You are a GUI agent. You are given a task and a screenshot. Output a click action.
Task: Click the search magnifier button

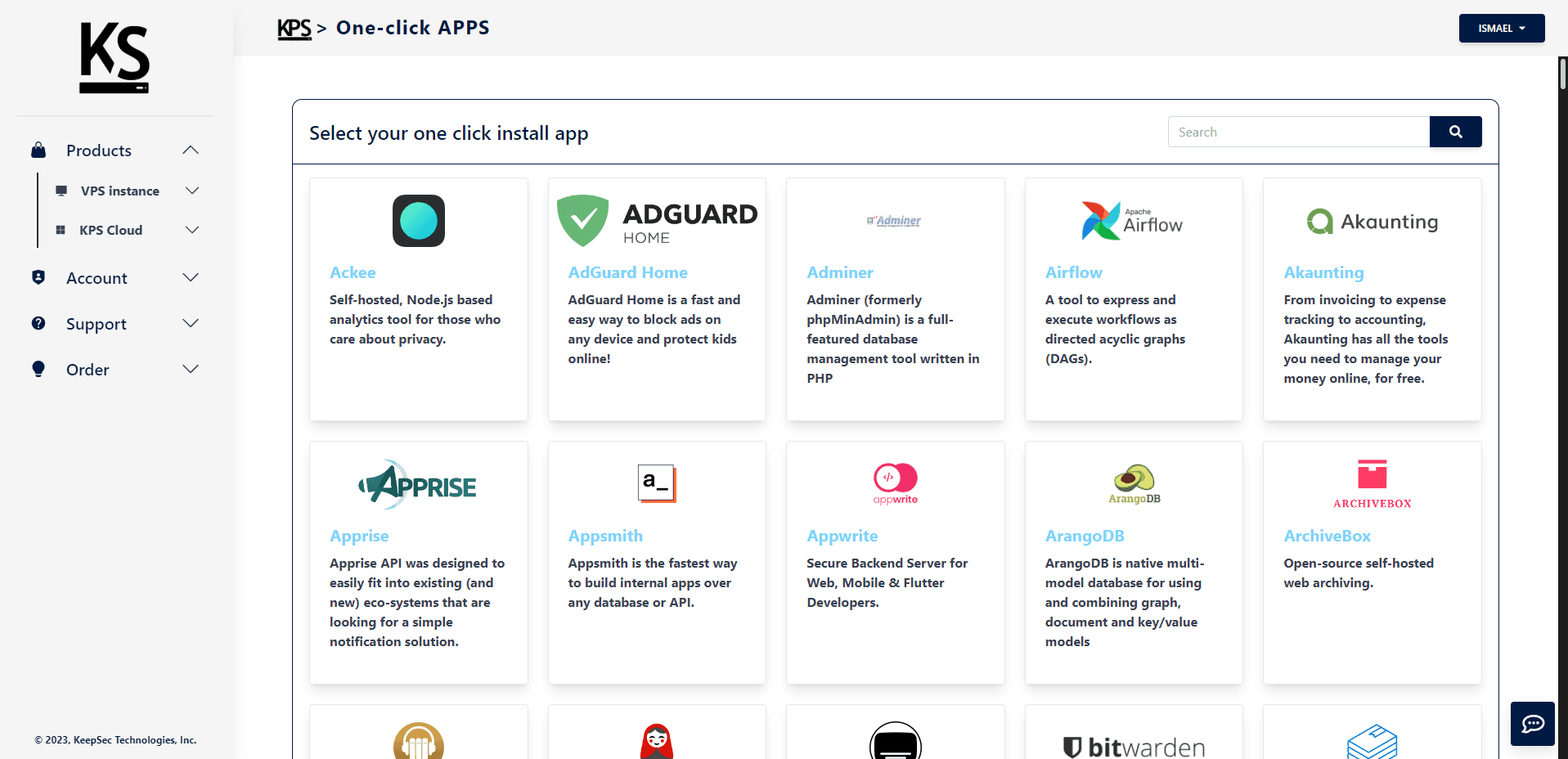point(1456,132)
